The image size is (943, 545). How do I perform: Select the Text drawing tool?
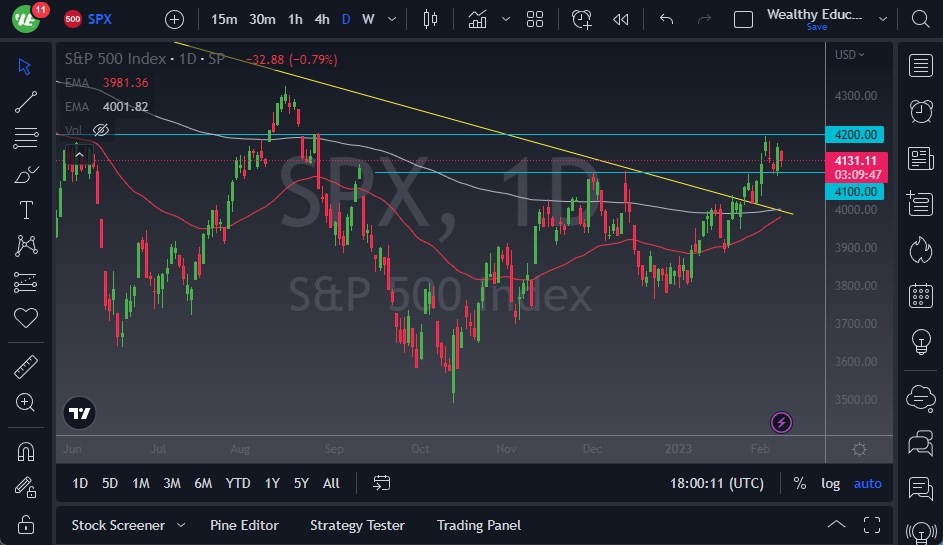coord(26,210)
